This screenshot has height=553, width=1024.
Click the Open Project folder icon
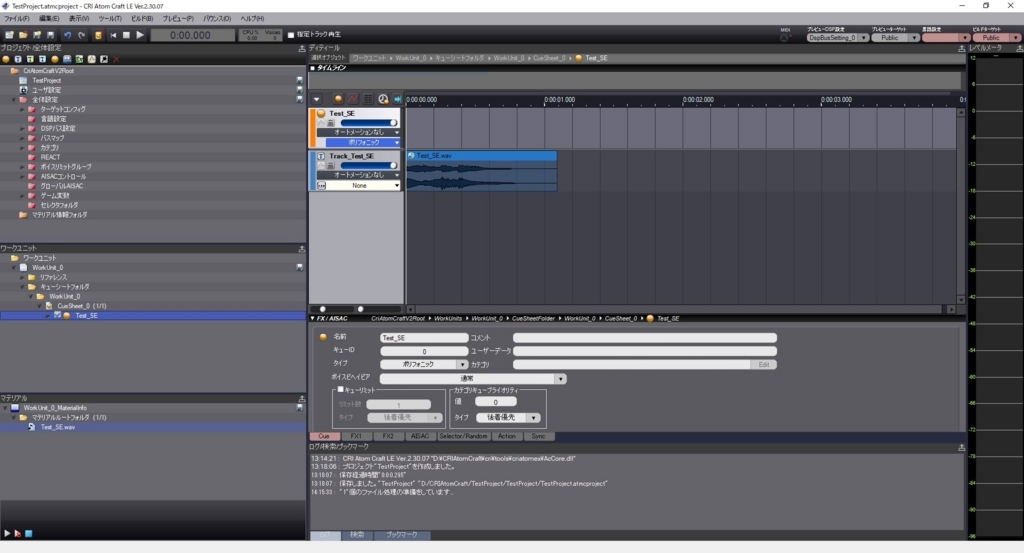click(x=23, y=35)
